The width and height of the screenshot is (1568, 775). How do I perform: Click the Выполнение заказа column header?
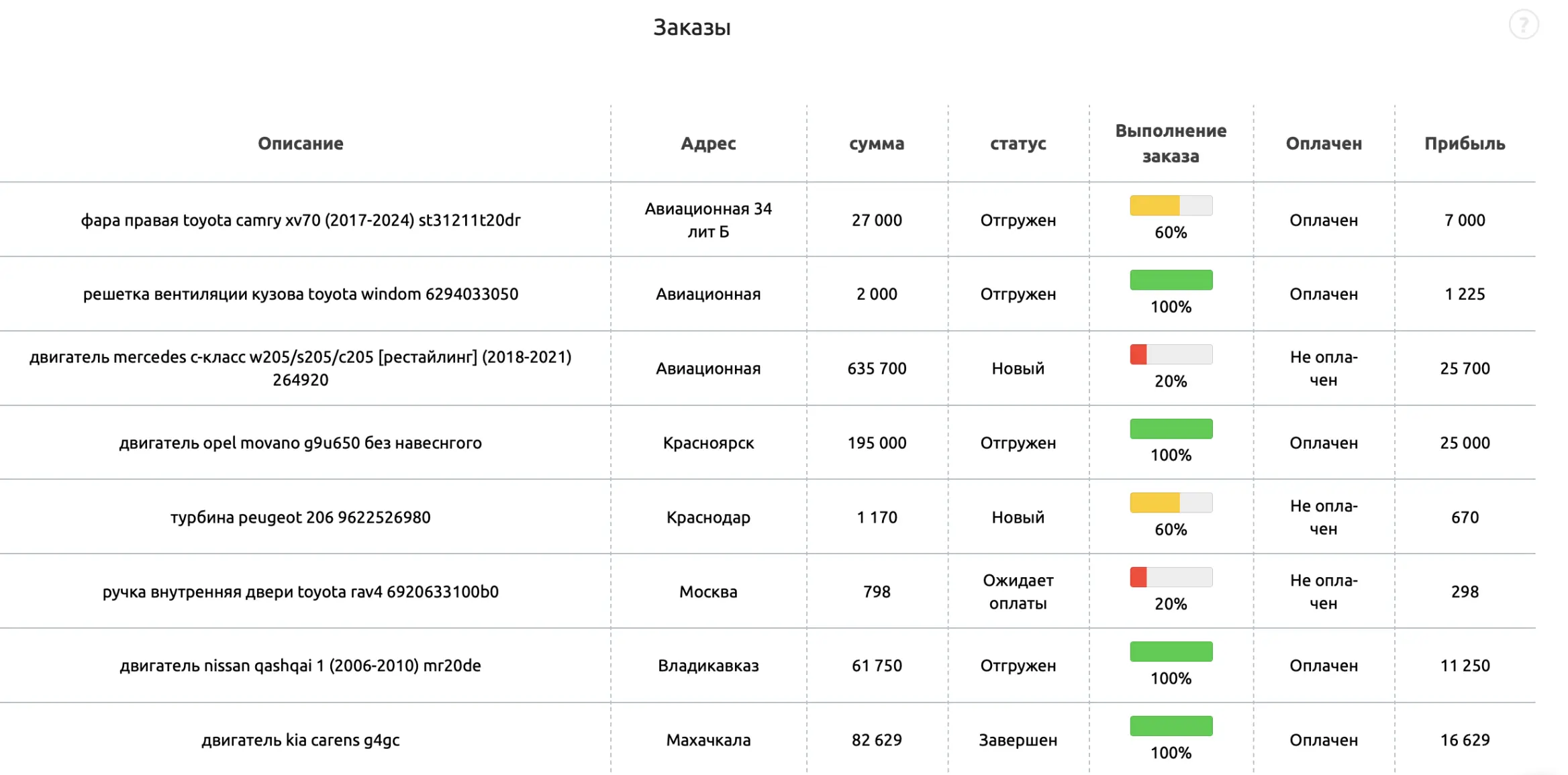point(1170,143)
